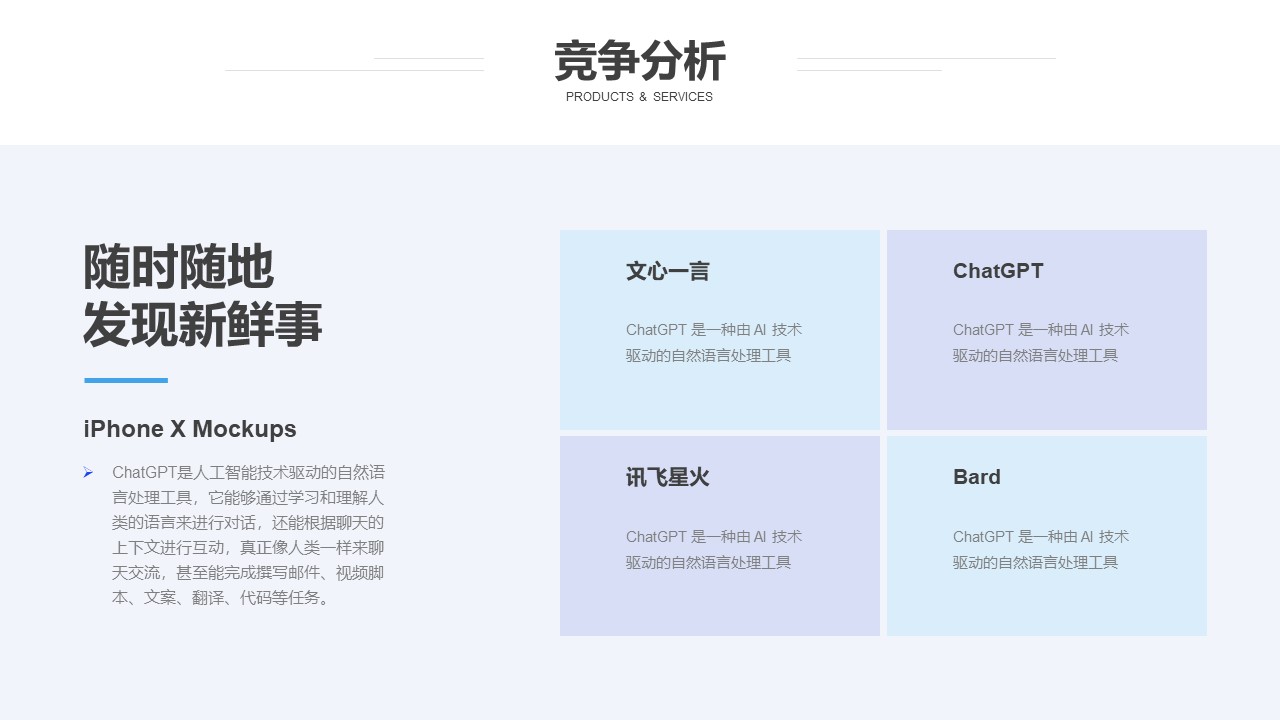This screenshot has height=720, width=1280.
Task: Click the paragraph starting ChatGPT是人工智能技术
Action: pyautogui.click(x=248, y=535)
